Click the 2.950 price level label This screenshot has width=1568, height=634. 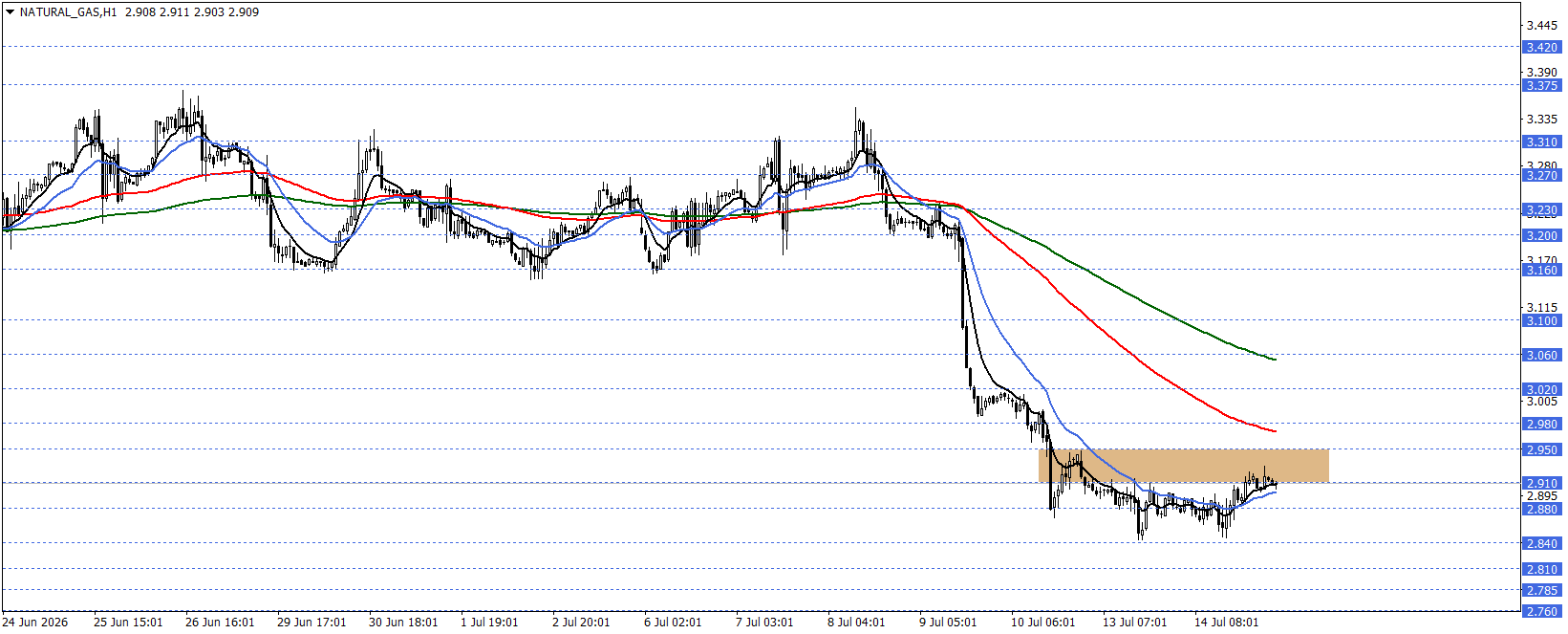click(x=1541, y=449)
